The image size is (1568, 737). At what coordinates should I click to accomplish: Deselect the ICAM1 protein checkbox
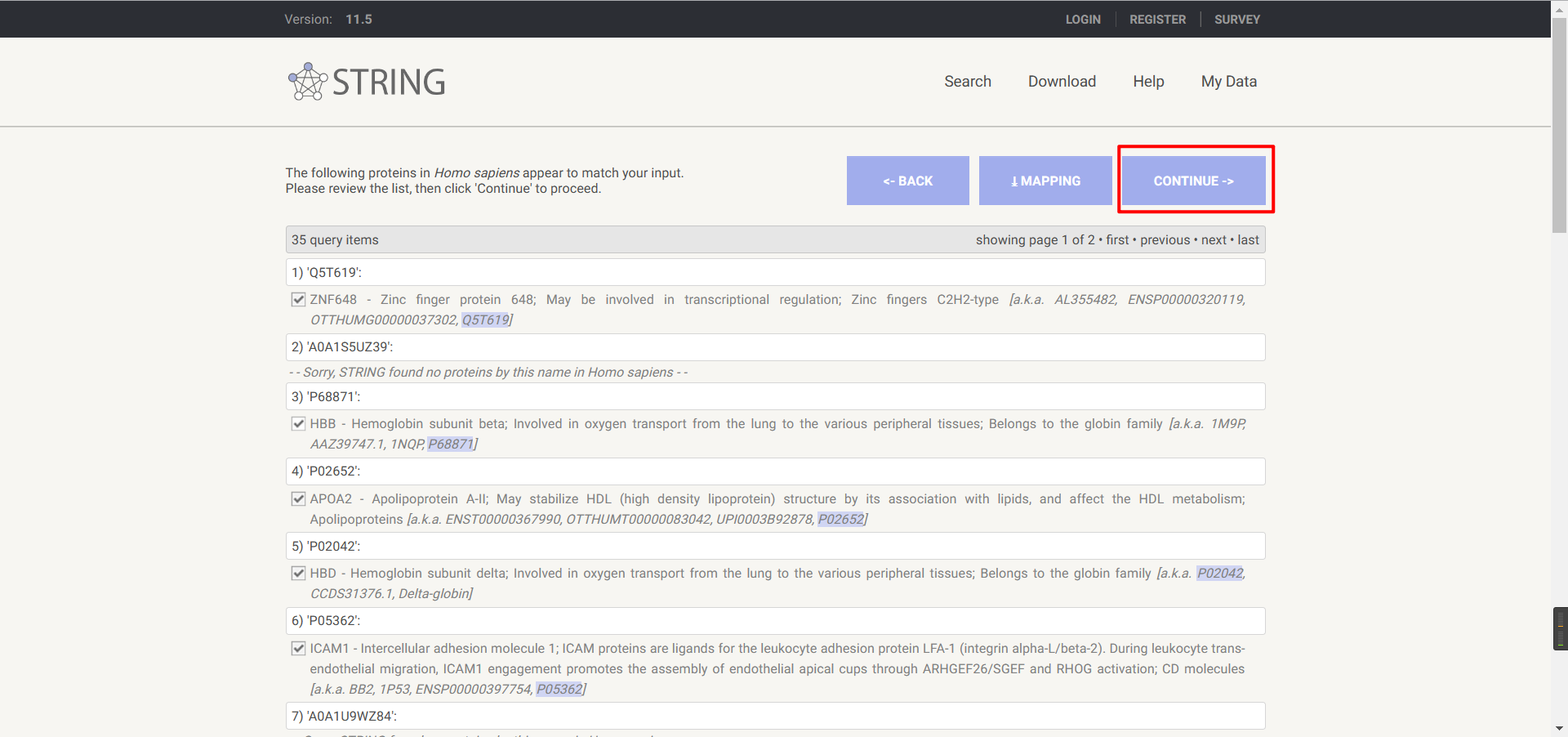click(299, 649)
